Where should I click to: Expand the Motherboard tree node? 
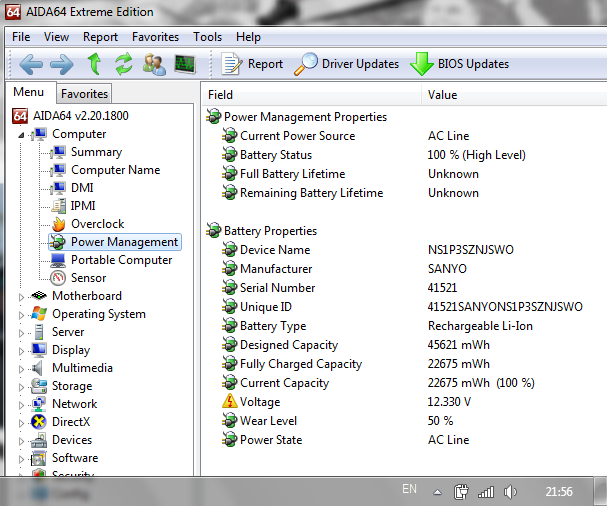(x=22, y=296)
